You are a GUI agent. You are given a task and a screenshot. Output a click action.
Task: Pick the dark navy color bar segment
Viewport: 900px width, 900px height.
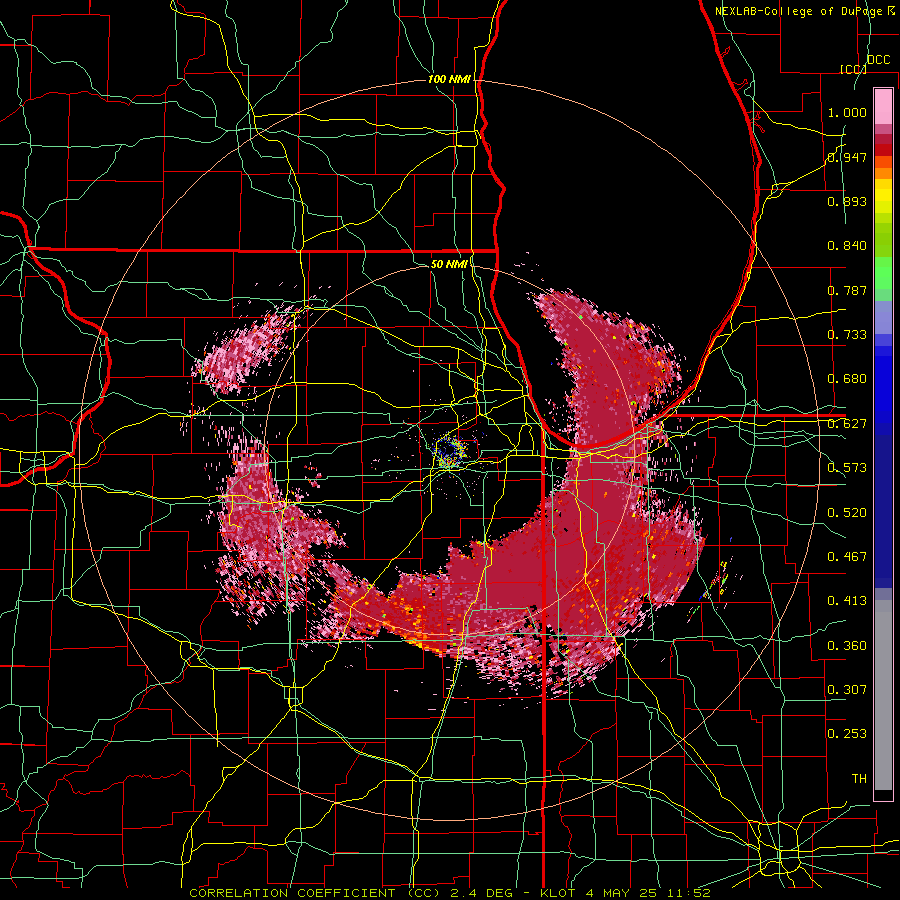(883, 511)
